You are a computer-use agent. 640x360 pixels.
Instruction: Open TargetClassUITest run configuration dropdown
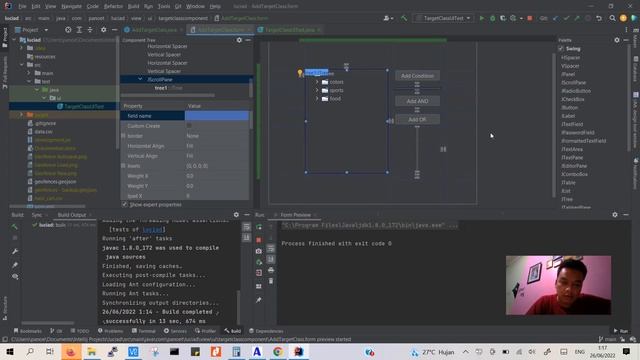pyautogui.click(x=444, y=18)
